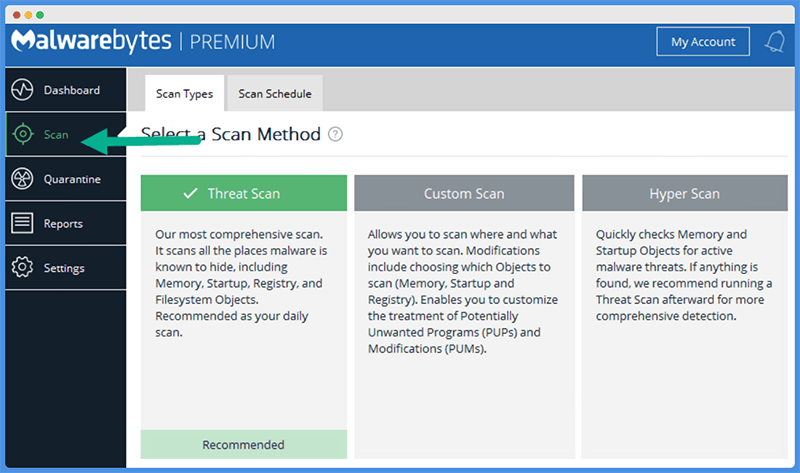Click the red window close dot
Screen dimensions: 800x473
16,15
